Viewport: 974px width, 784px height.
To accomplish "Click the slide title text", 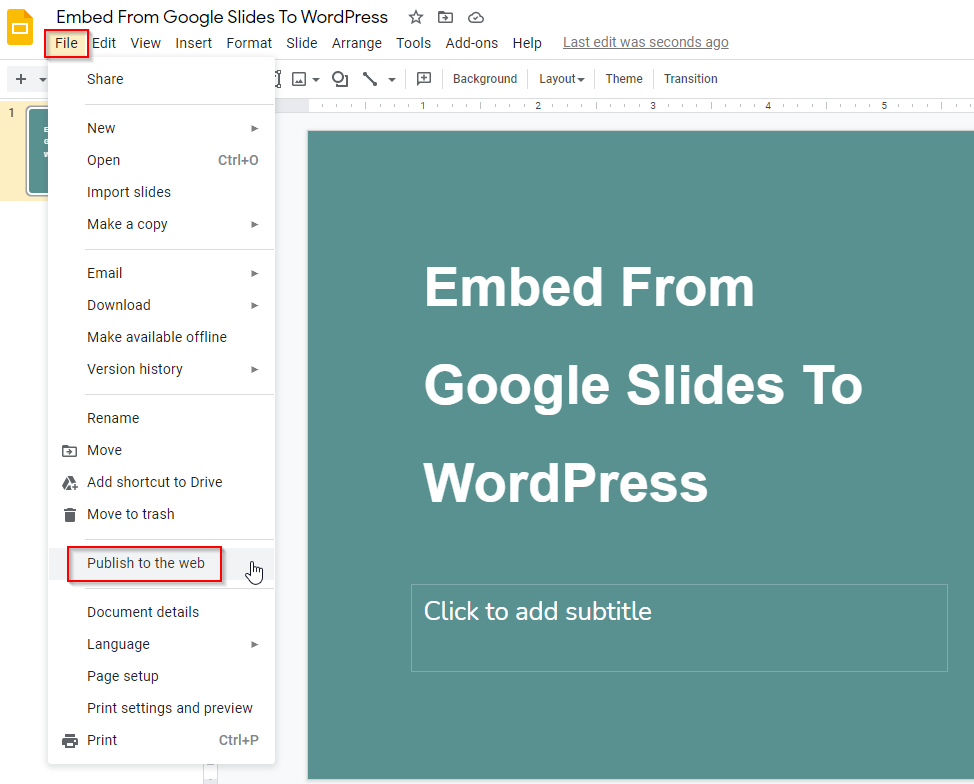I will click(x=643, y=385).
